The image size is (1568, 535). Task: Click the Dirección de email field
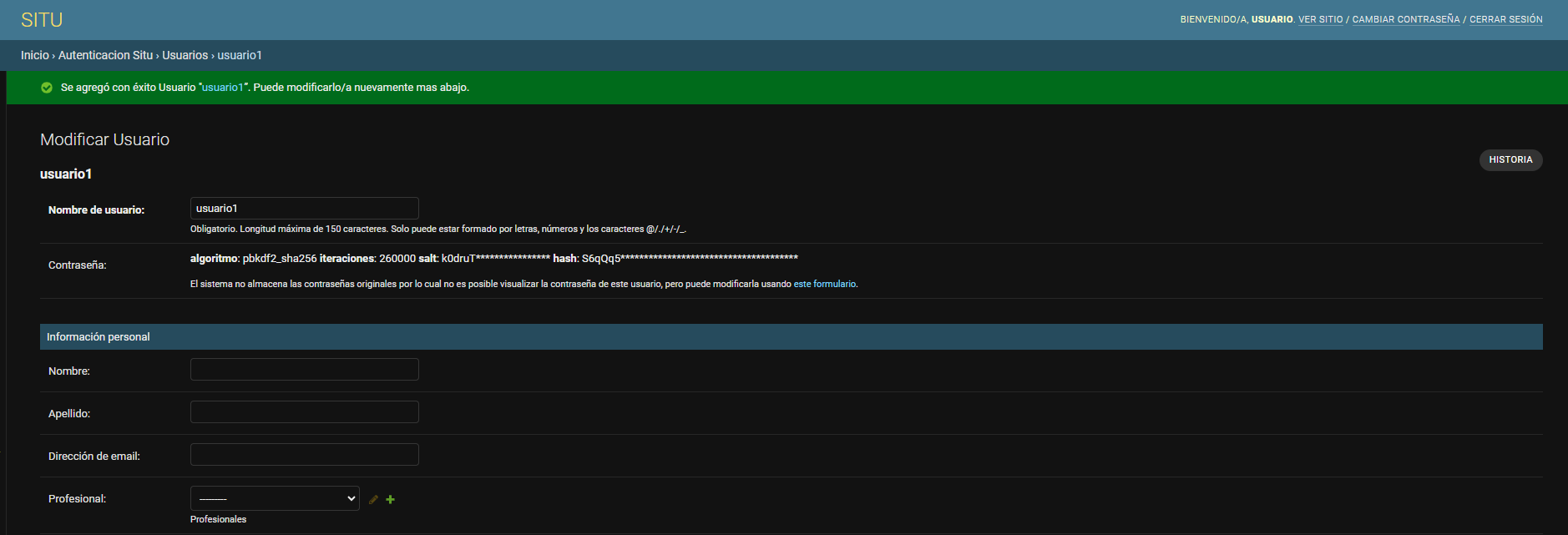pos(304,455)
